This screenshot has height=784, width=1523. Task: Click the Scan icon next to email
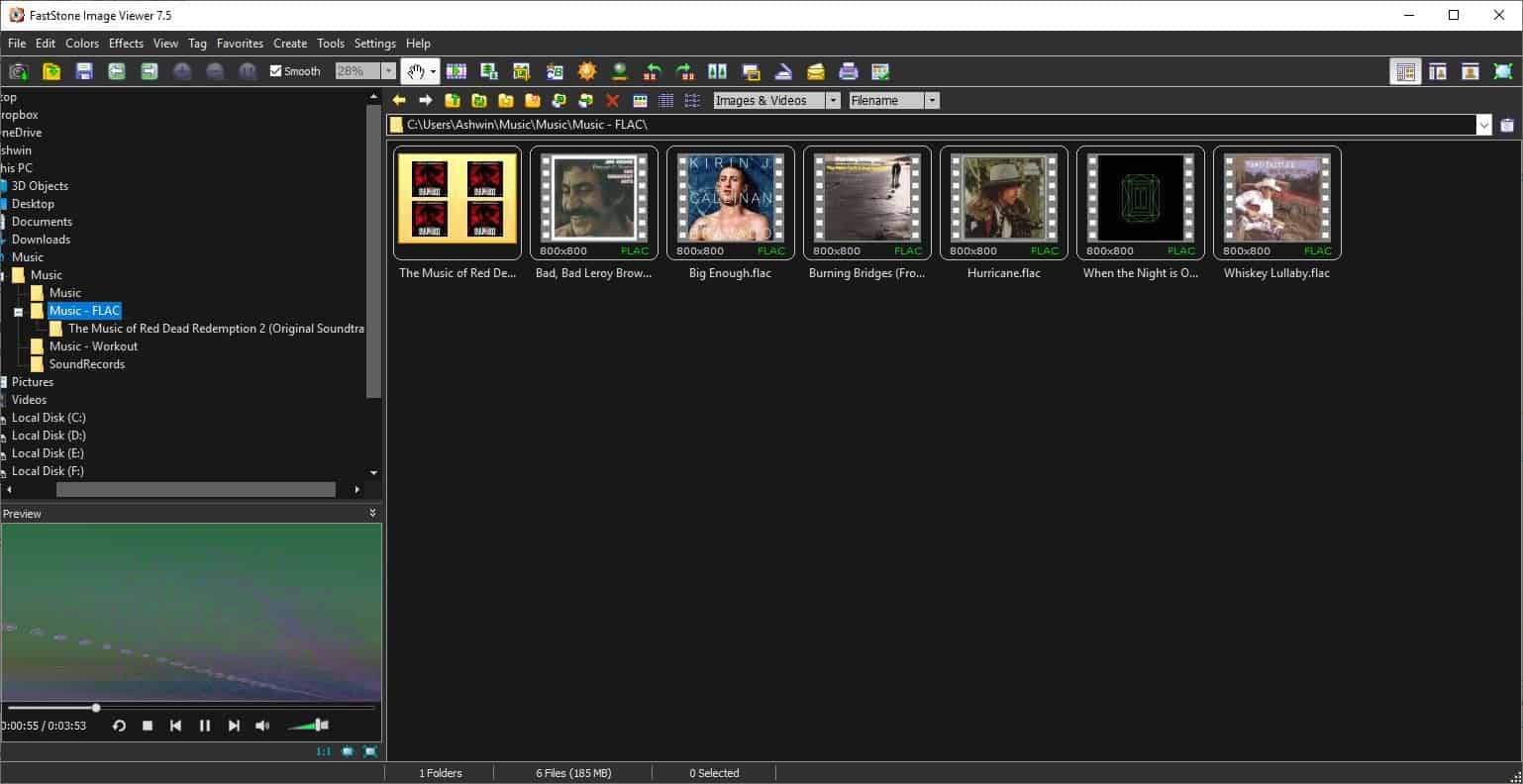point(783,71)
